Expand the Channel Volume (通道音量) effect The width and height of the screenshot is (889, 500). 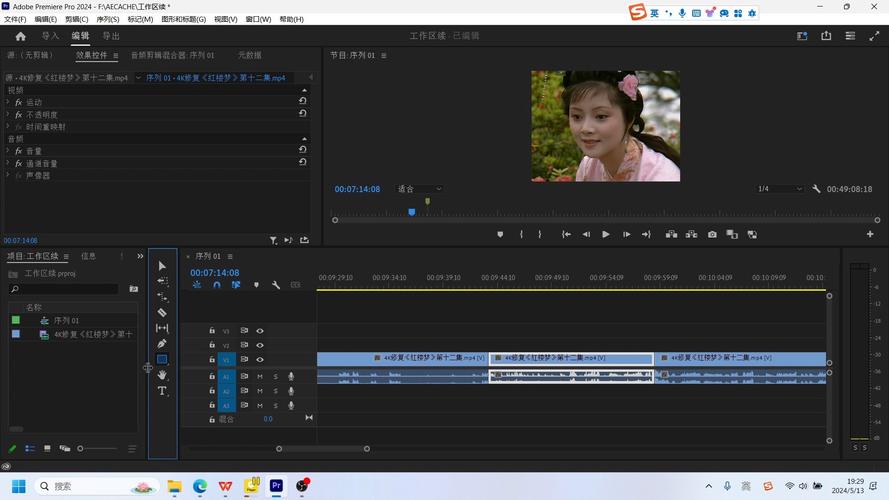click(x=8, y=163)
